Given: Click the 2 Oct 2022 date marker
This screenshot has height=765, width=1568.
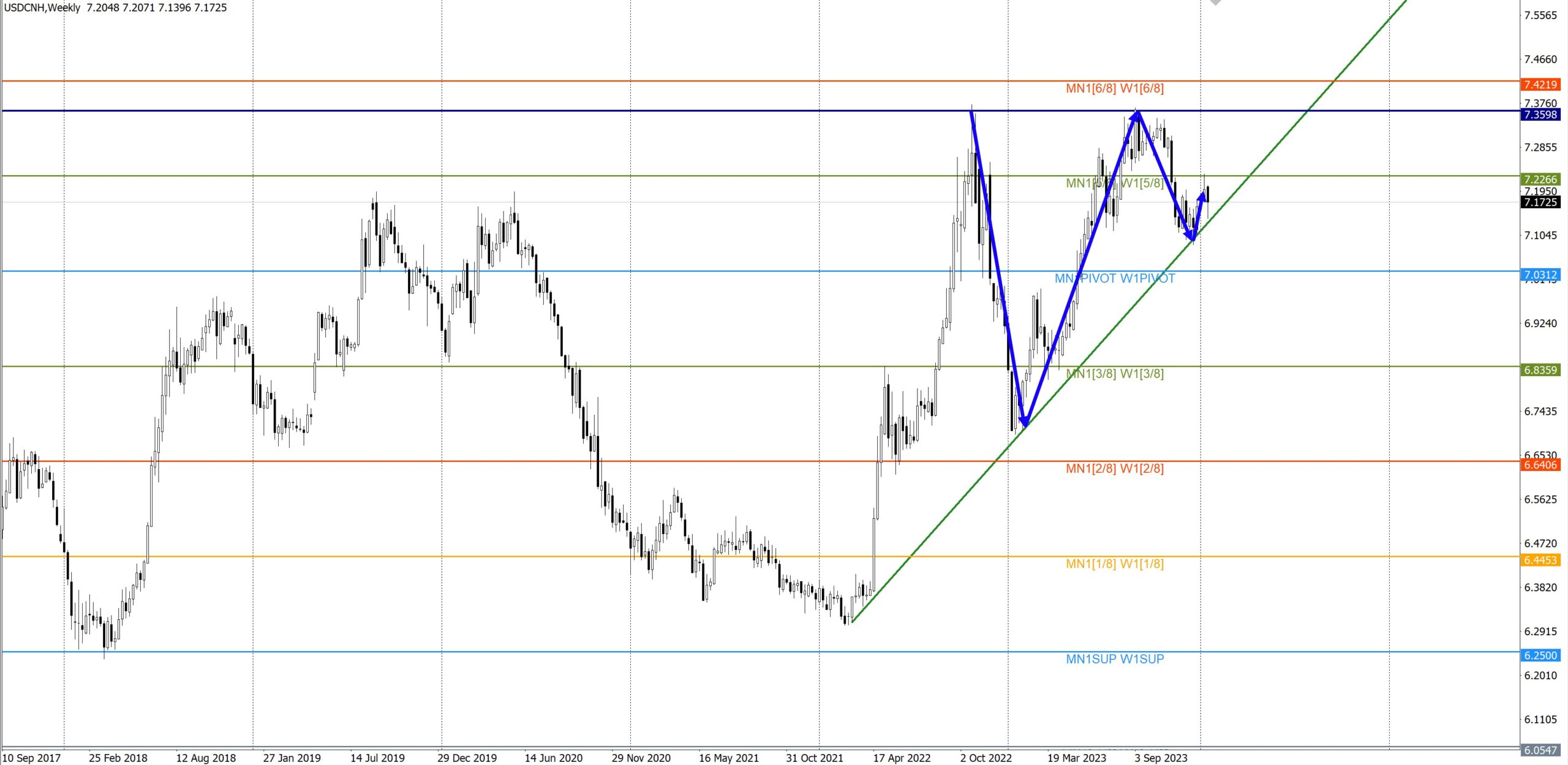Looking at the screenshot, I should tap(986, 758).
